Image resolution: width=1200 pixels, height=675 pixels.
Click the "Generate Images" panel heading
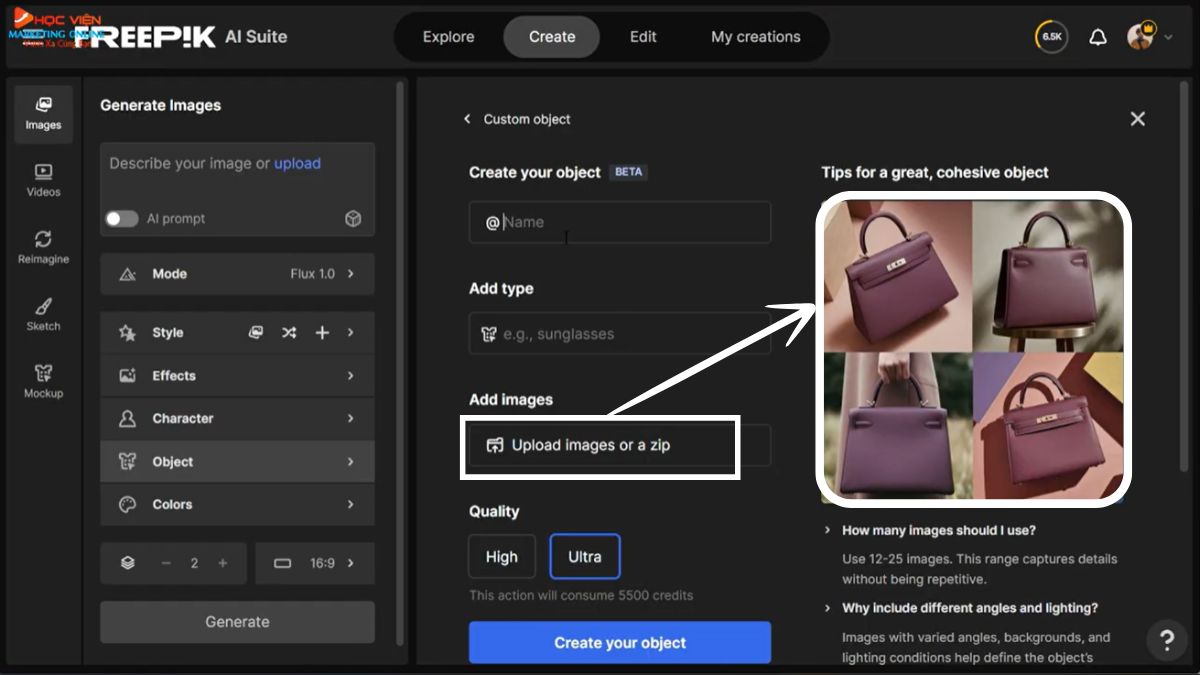coord(160,105)
